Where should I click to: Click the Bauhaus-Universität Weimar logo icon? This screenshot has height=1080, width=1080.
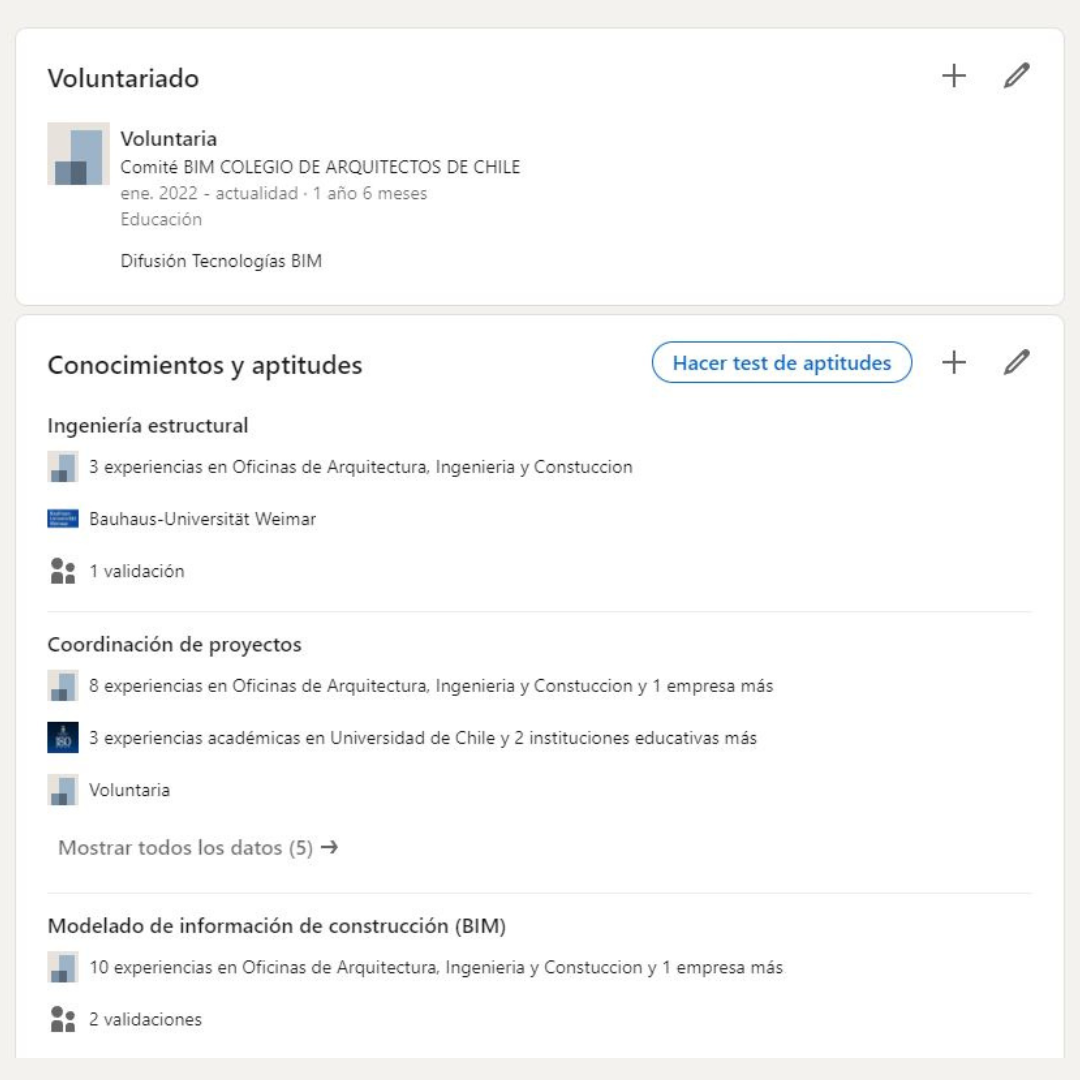pos(63,519)
